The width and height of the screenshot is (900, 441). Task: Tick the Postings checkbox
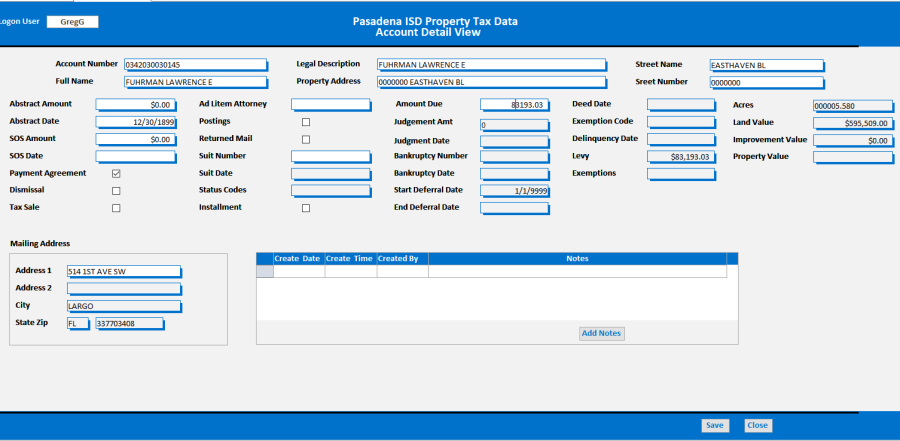point(306,122)
